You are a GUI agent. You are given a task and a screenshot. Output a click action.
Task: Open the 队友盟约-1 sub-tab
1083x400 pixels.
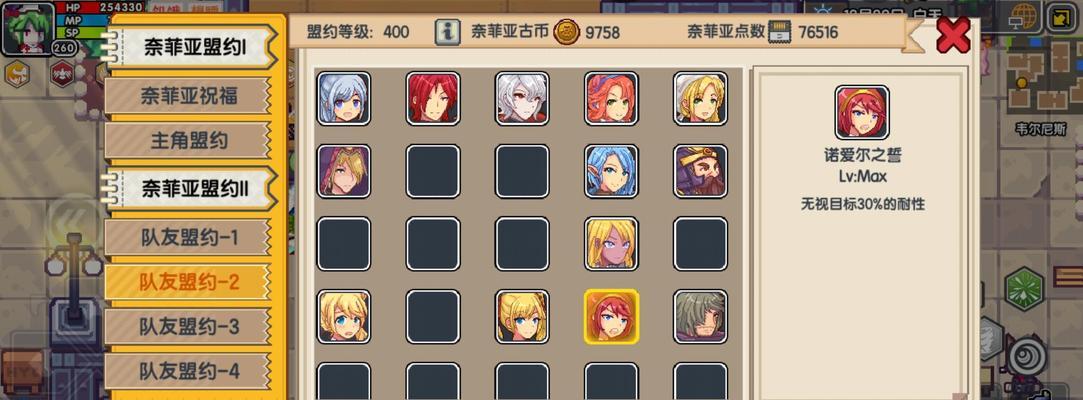click(189, 238)
